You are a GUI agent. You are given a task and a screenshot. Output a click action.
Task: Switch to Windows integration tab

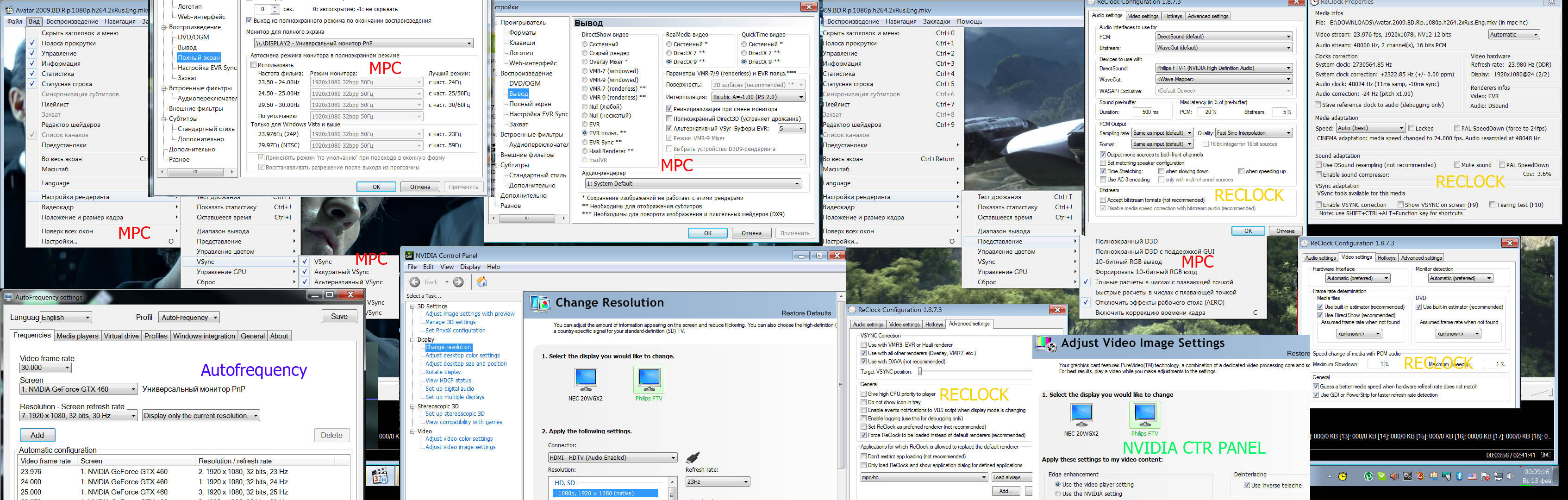[x=204, y=336]
